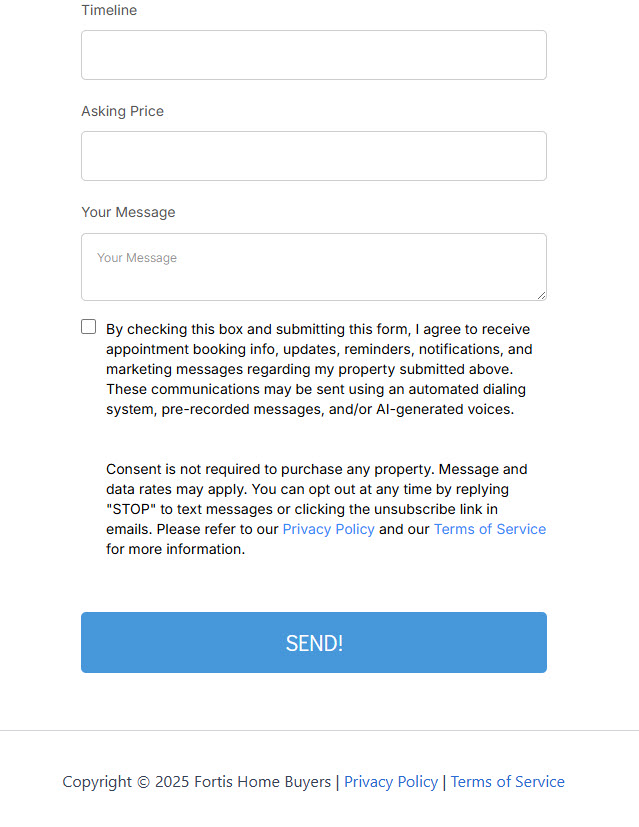The image size is (639, 827).
Task: Click the divider line above the footer
Action: pyautogui.click(x=319, y=731)
